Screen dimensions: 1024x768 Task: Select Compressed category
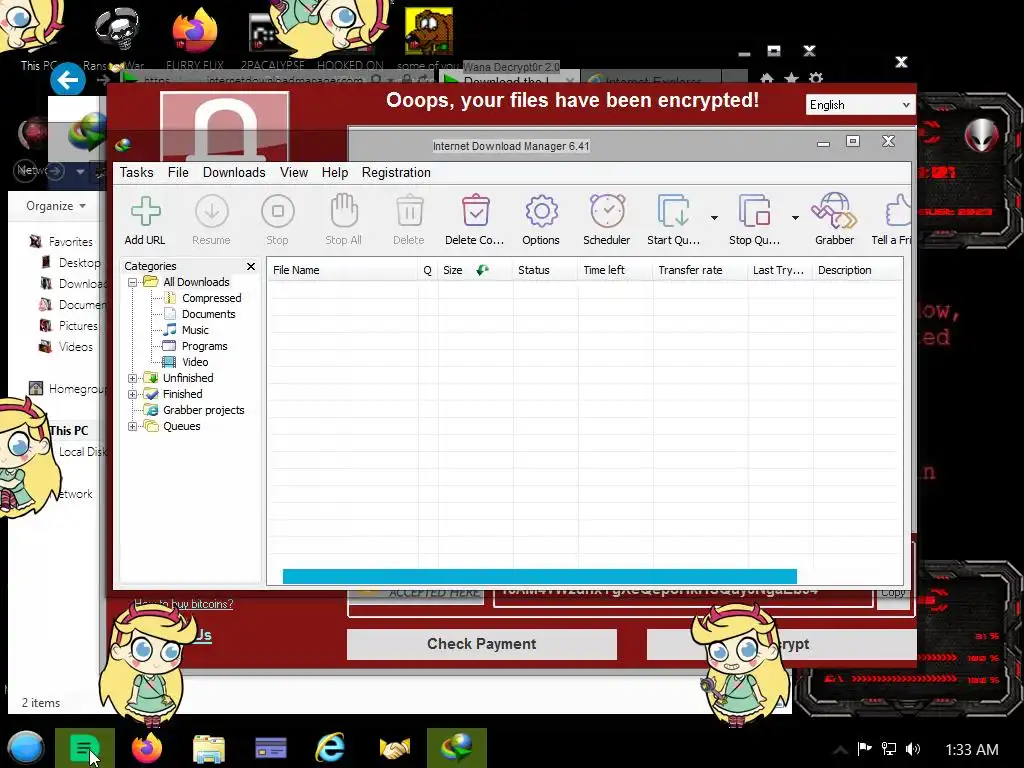[211, 298]
